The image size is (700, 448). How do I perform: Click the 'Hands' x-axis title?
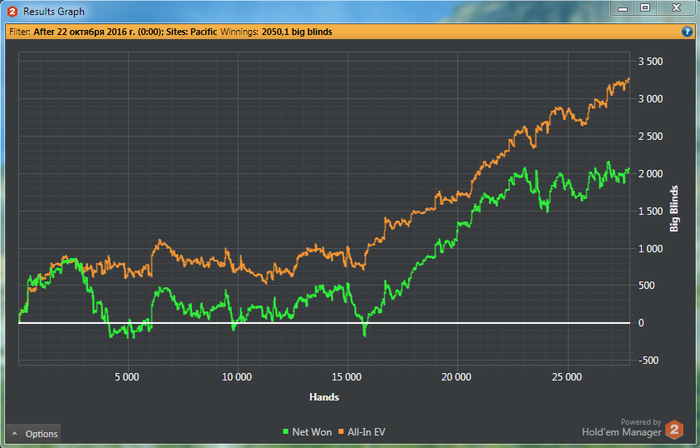pyautogui.click(x=324, y=397)
